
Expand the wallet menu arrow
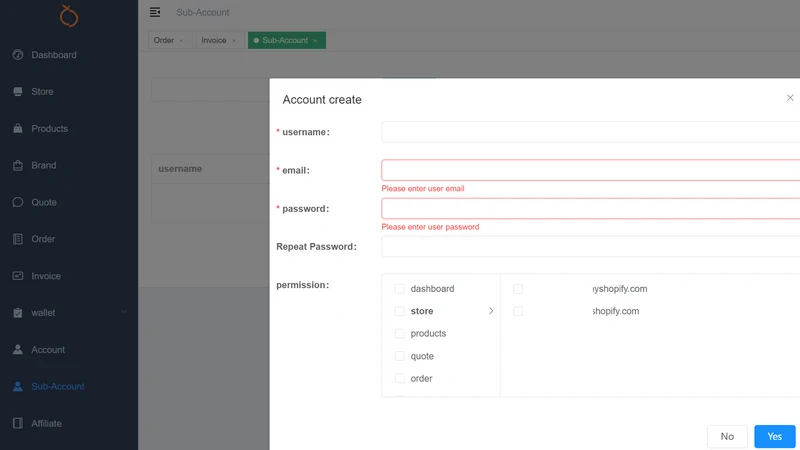pyautogui.click(x=123, y=312)
